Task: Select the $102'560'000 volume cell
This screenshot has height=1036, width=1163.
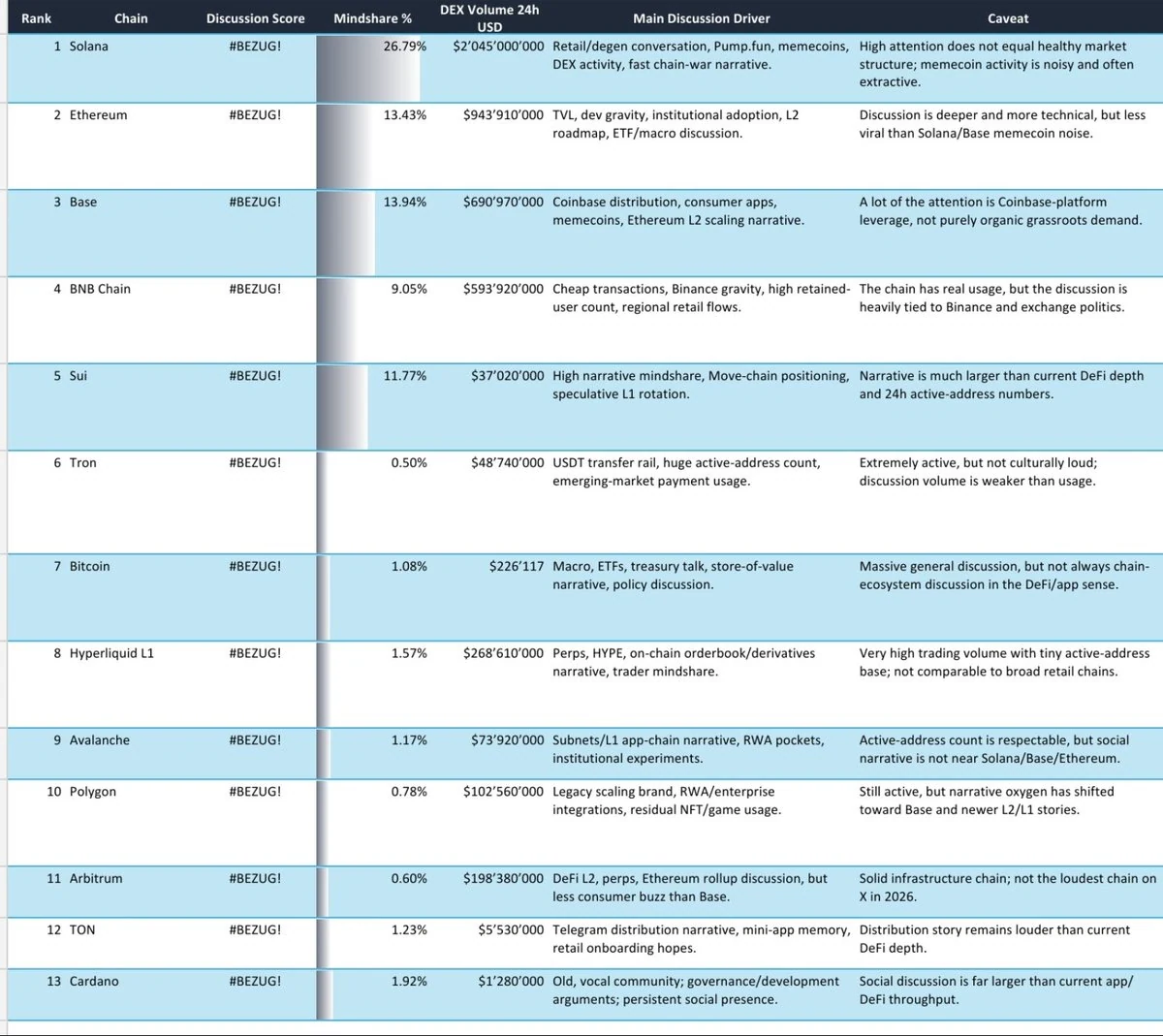Action: click(504, 792)
